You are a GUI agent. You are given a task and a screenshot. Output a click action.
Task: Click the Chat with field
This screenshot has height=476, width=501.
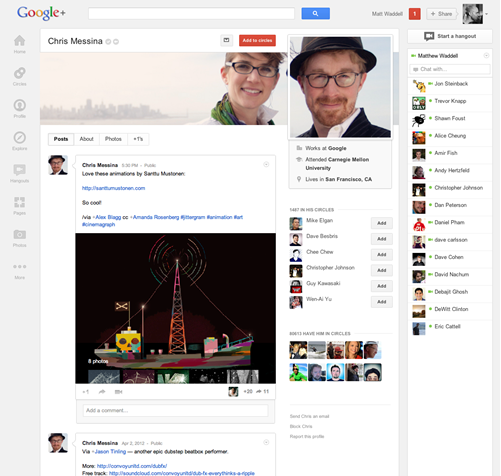(450, 69)
